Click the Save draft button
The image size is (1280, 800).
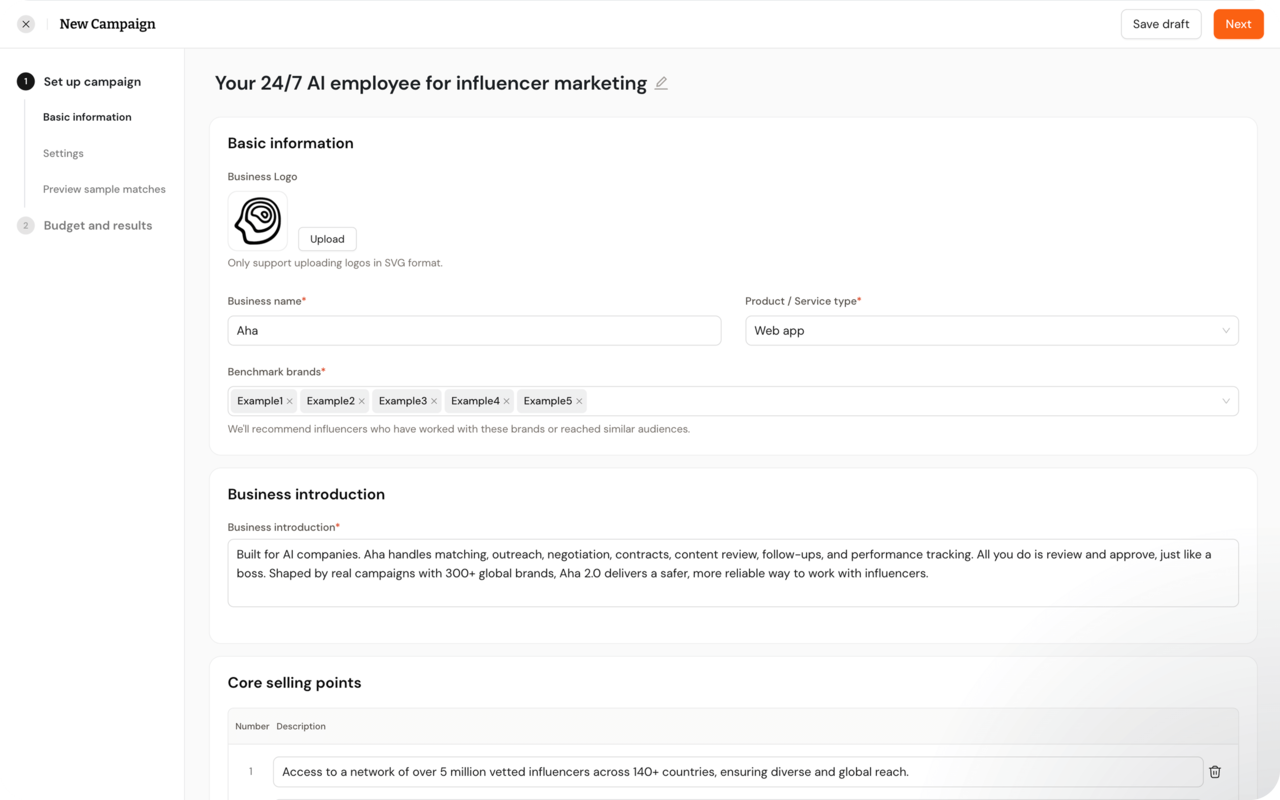1160,24
